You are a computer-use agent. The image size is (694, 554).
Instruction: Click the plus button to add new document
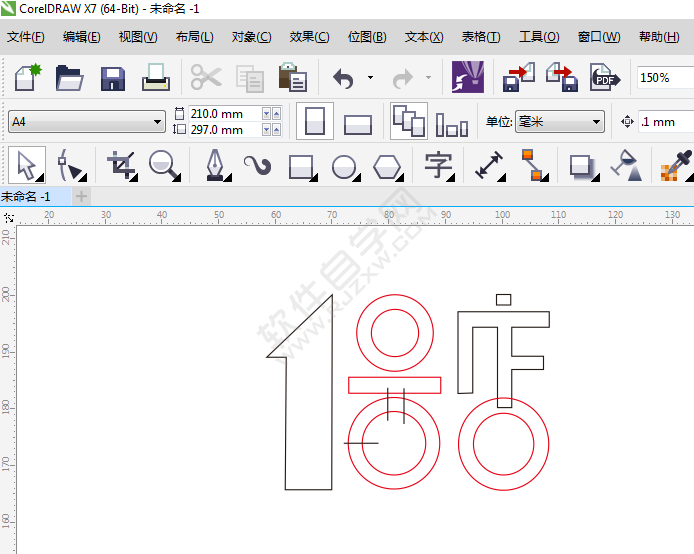pyautogui.click(x=81, y=196)
